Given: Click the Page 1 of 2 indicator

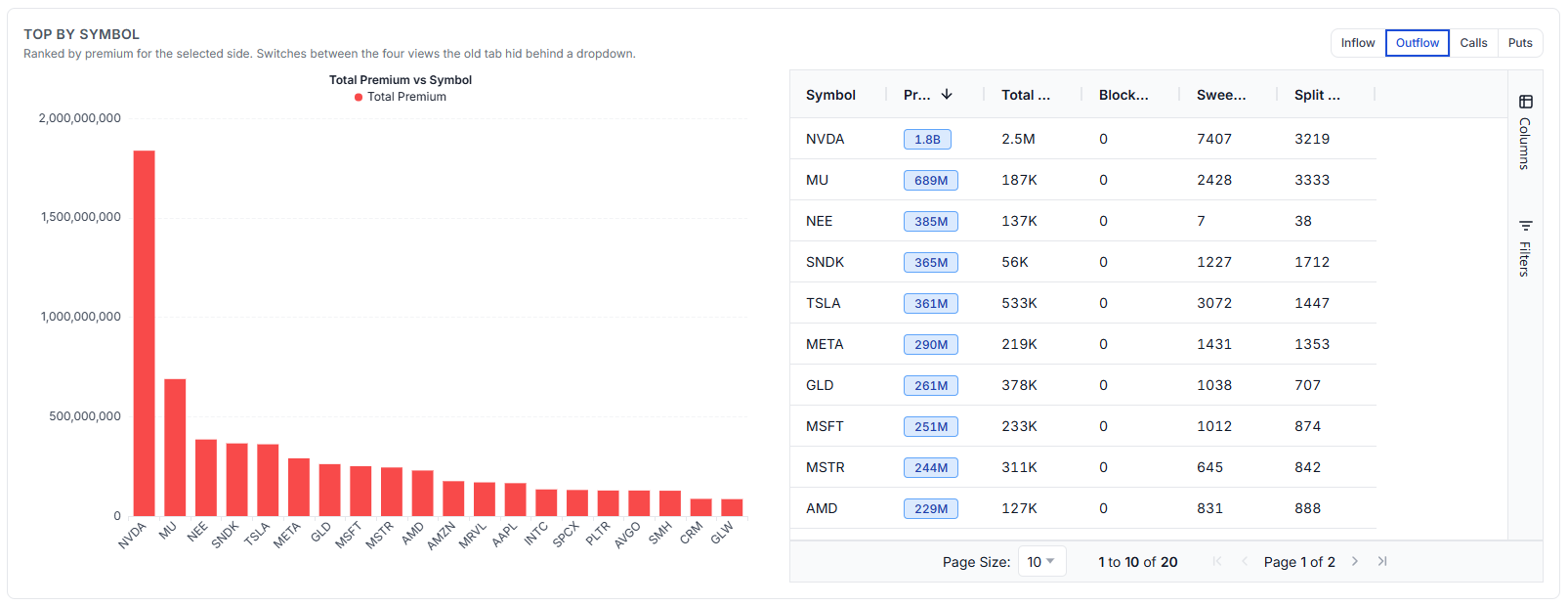Looking at the screenshot, I should (x=1299, y=562).
